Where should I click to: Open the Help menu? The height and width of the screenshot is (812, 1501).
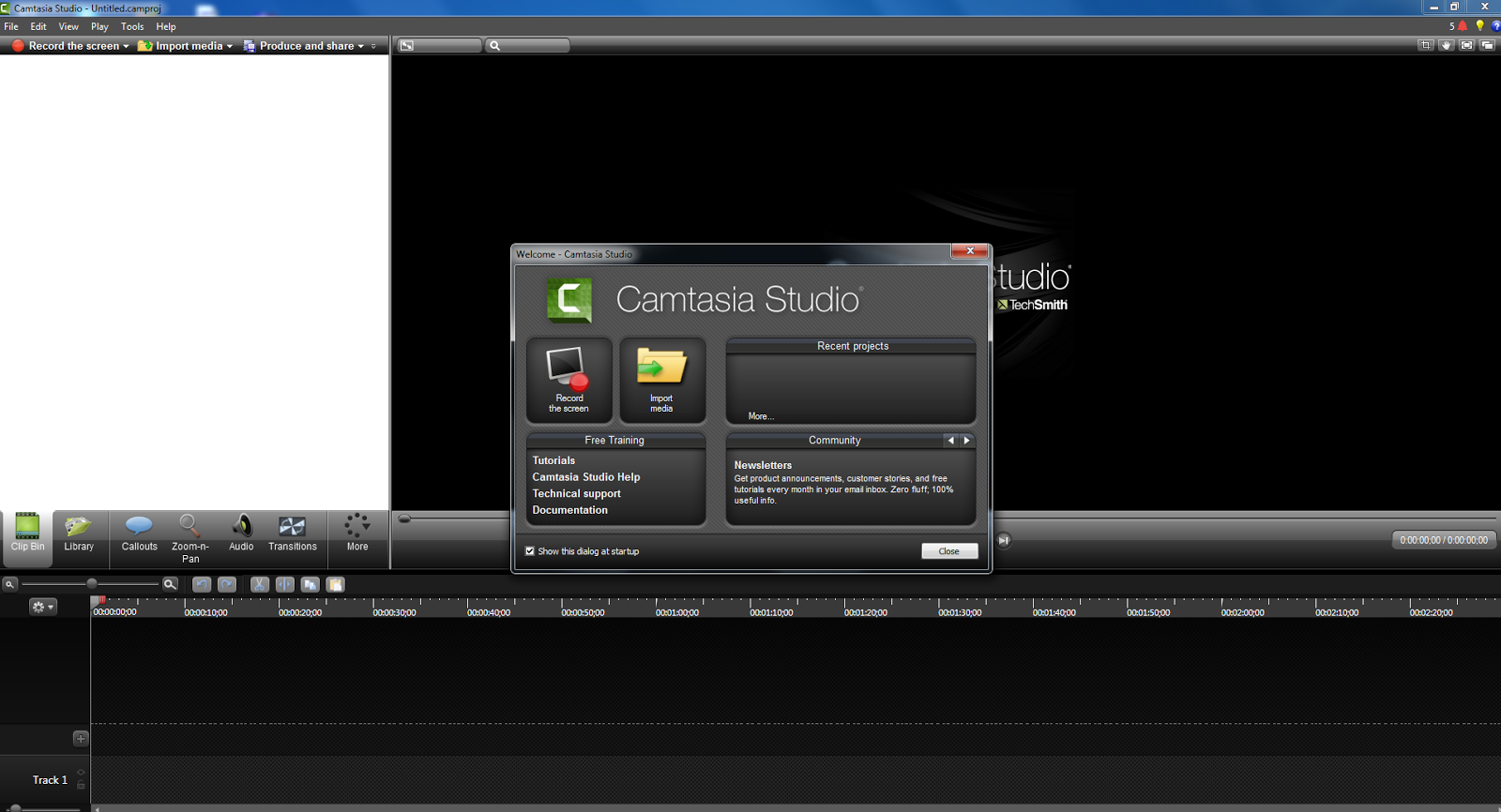pos(166,26)
